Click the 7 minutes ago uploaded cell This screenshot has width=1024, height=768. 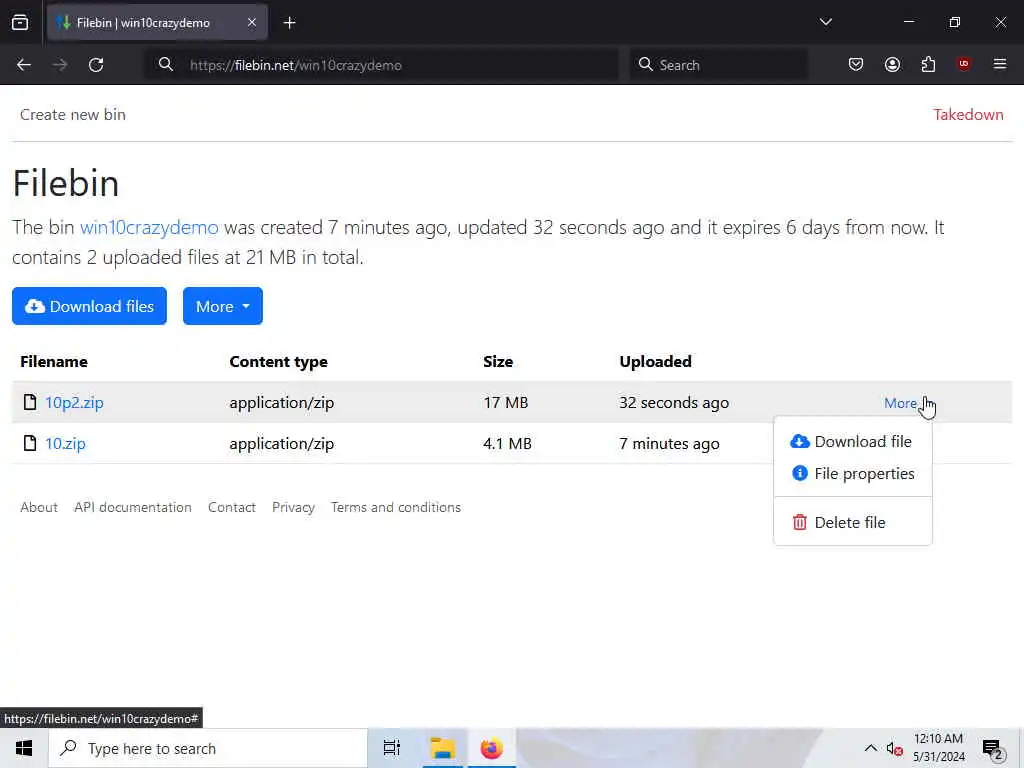[669, 443]
